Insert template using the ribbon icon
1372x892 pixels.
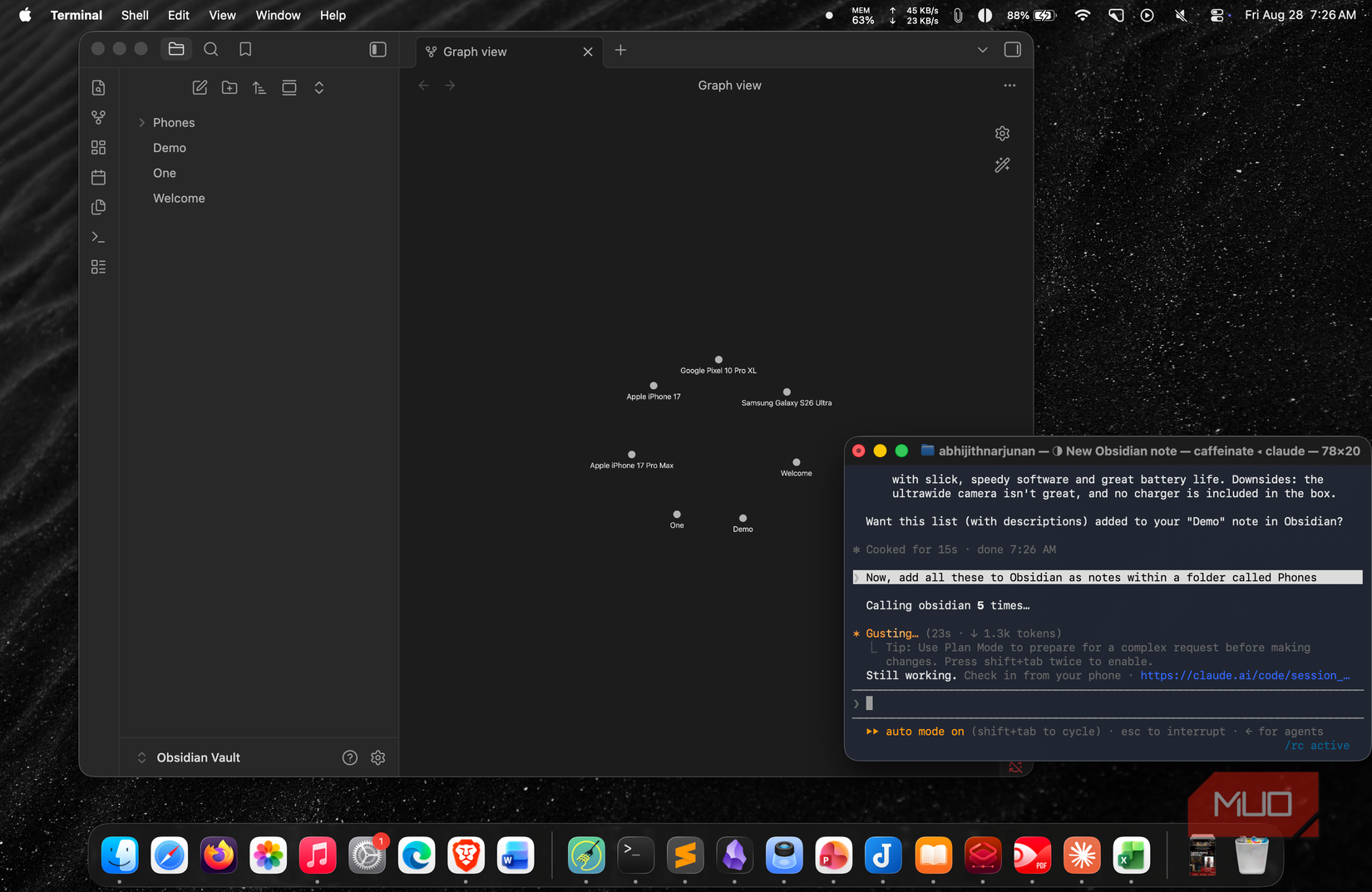point(98,207)
